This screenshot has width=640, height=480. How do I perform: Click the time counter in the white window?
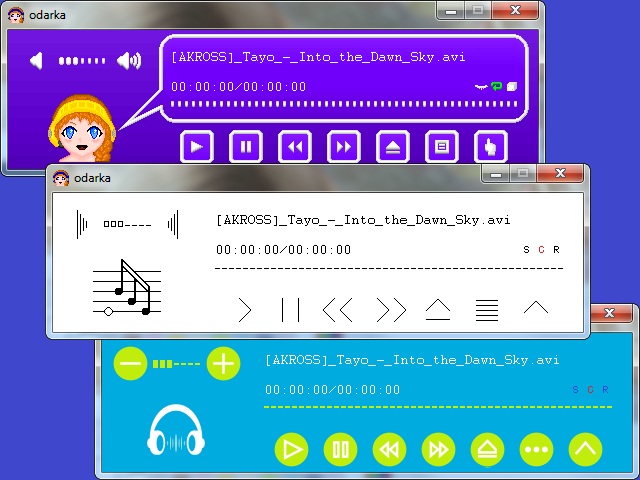(x=283, y=249)
